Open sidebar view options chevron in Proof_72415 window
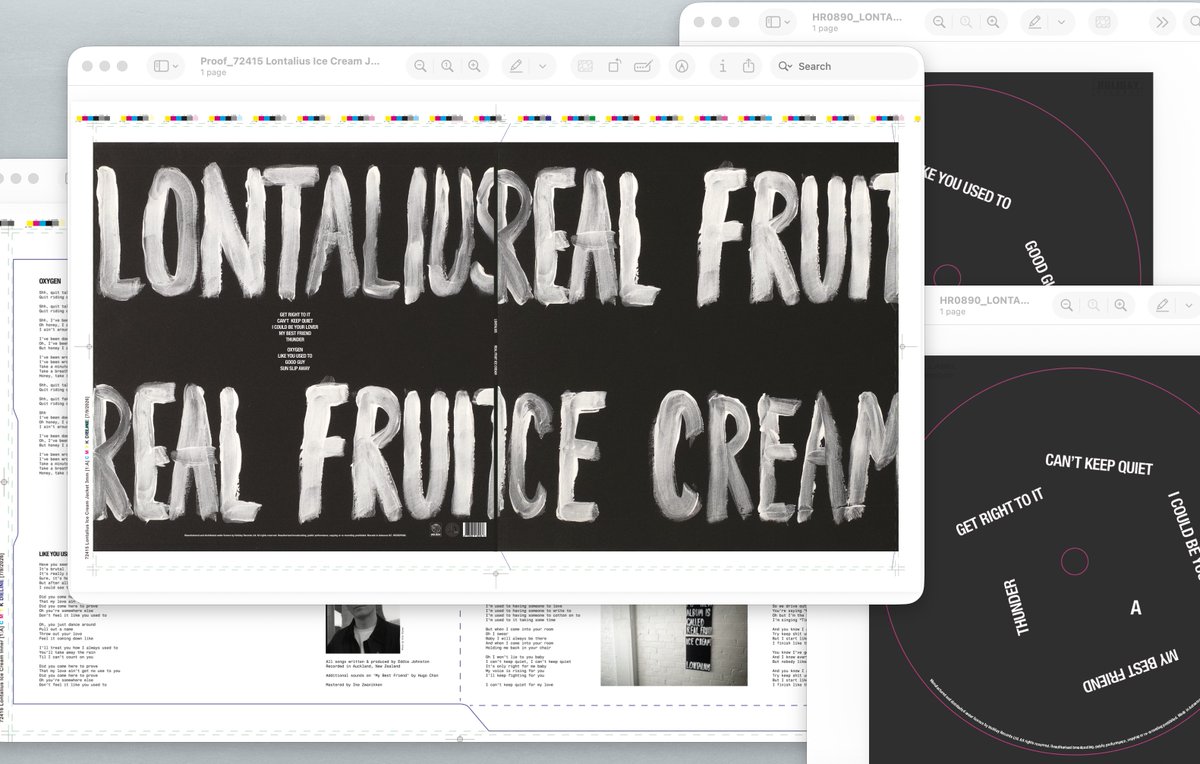Image resolution: width=1200 pixels, height=764 pixels. click(x=177, y=66)
